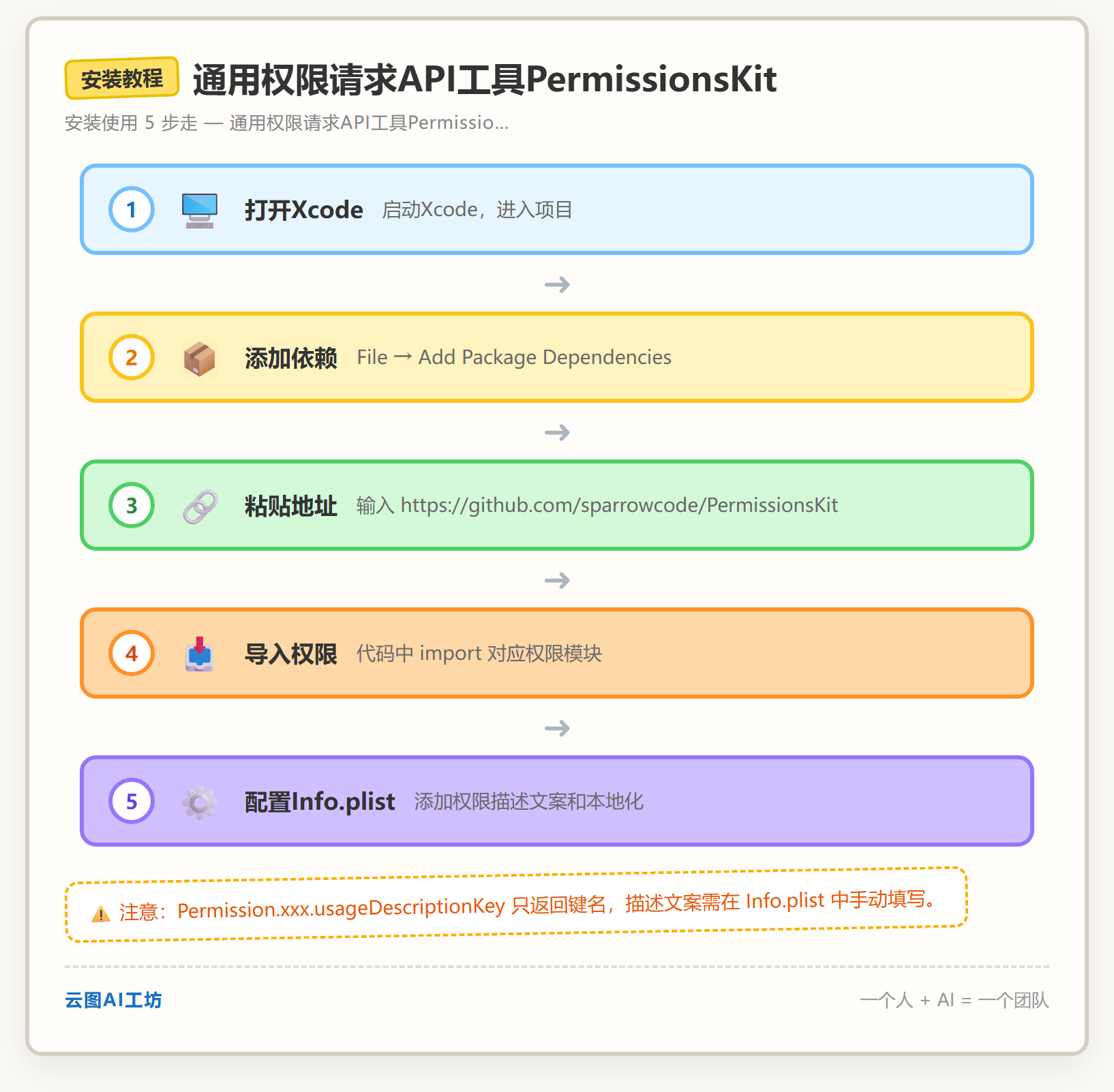This screenshot has width=1114, height=1092.
Task: Click the warning triangle icon in the note
Action: pos(101,913)
